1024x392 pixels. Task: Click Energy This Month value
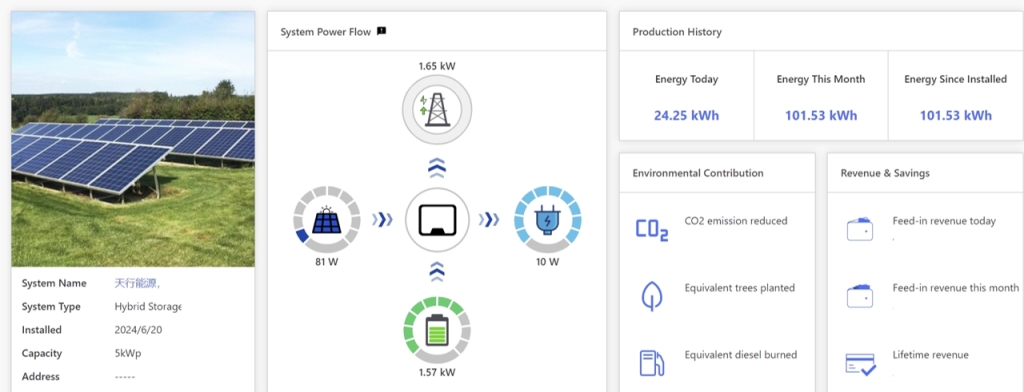[x=821, y=116]
